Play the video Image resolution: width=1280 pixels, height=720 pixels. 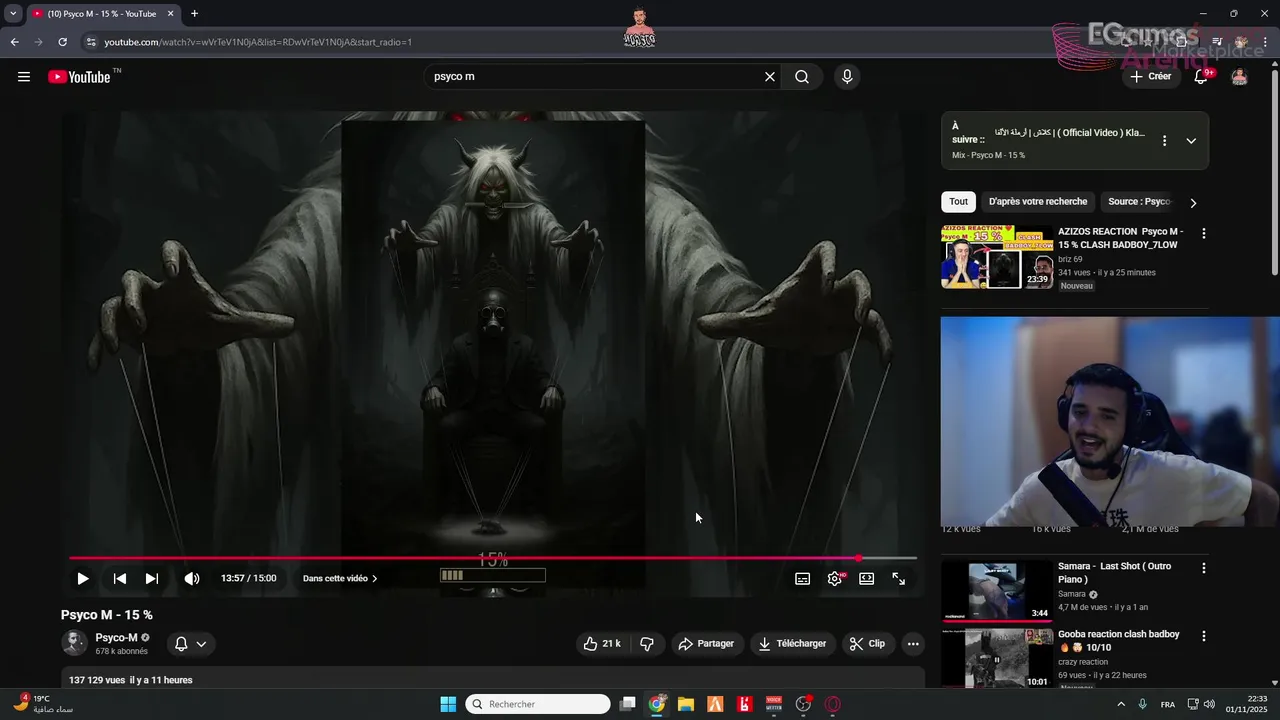tap(83, 578)
